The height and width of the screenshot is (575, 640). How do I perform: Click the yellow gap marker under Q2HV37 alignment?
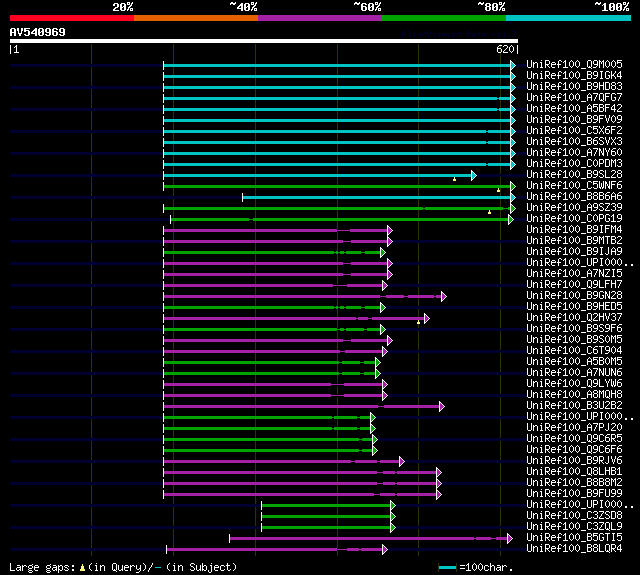tap(418, 322)
